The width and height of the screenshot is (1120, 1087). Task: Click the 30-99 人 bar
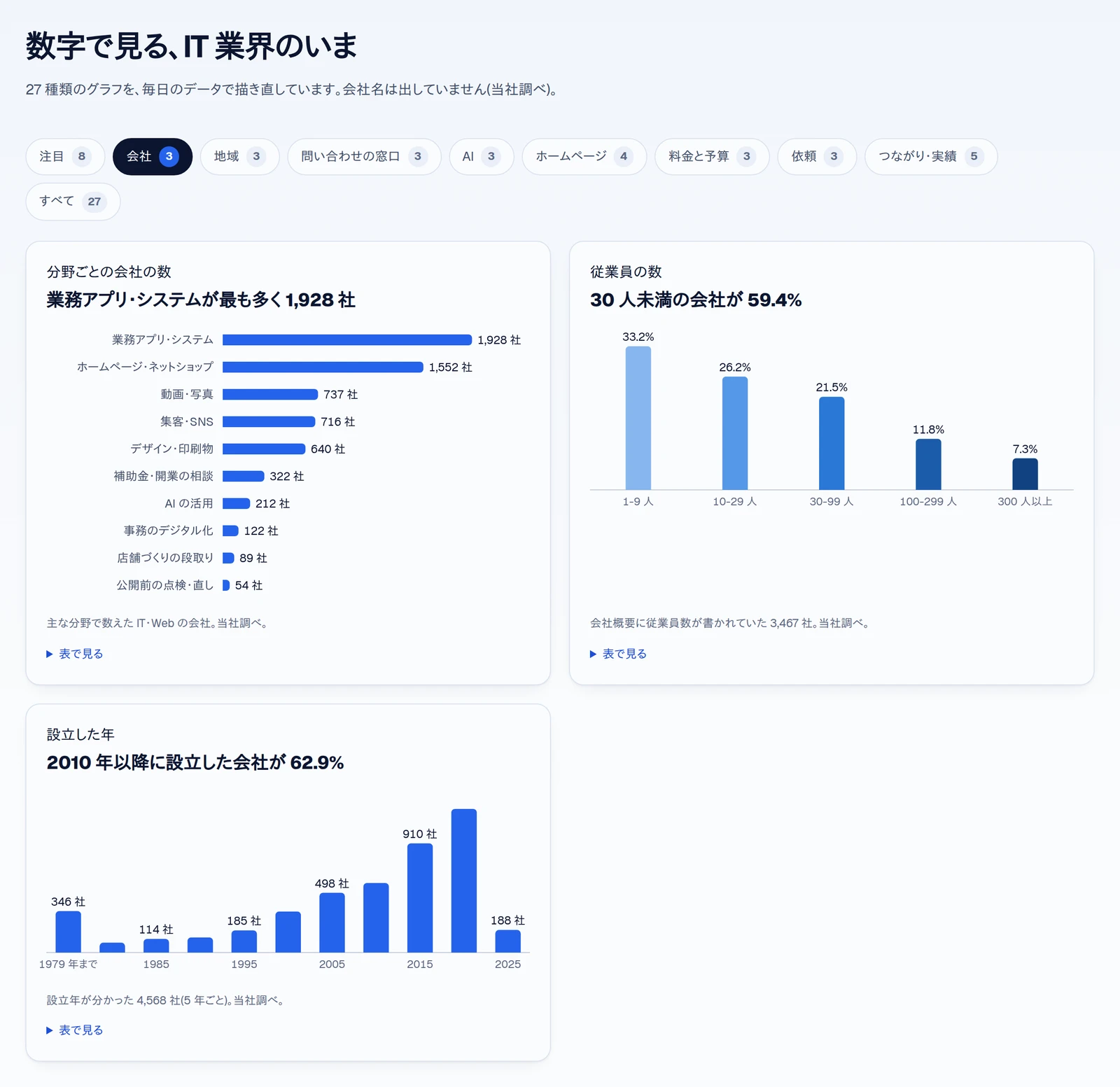tap(832, 443)
